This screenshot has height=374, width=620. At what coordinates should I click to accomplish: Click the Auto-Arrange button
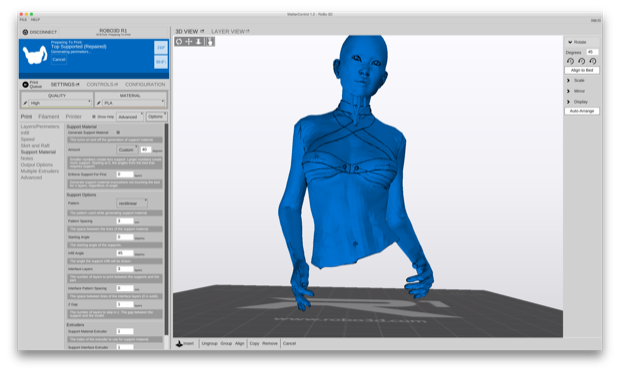[582, 111]
